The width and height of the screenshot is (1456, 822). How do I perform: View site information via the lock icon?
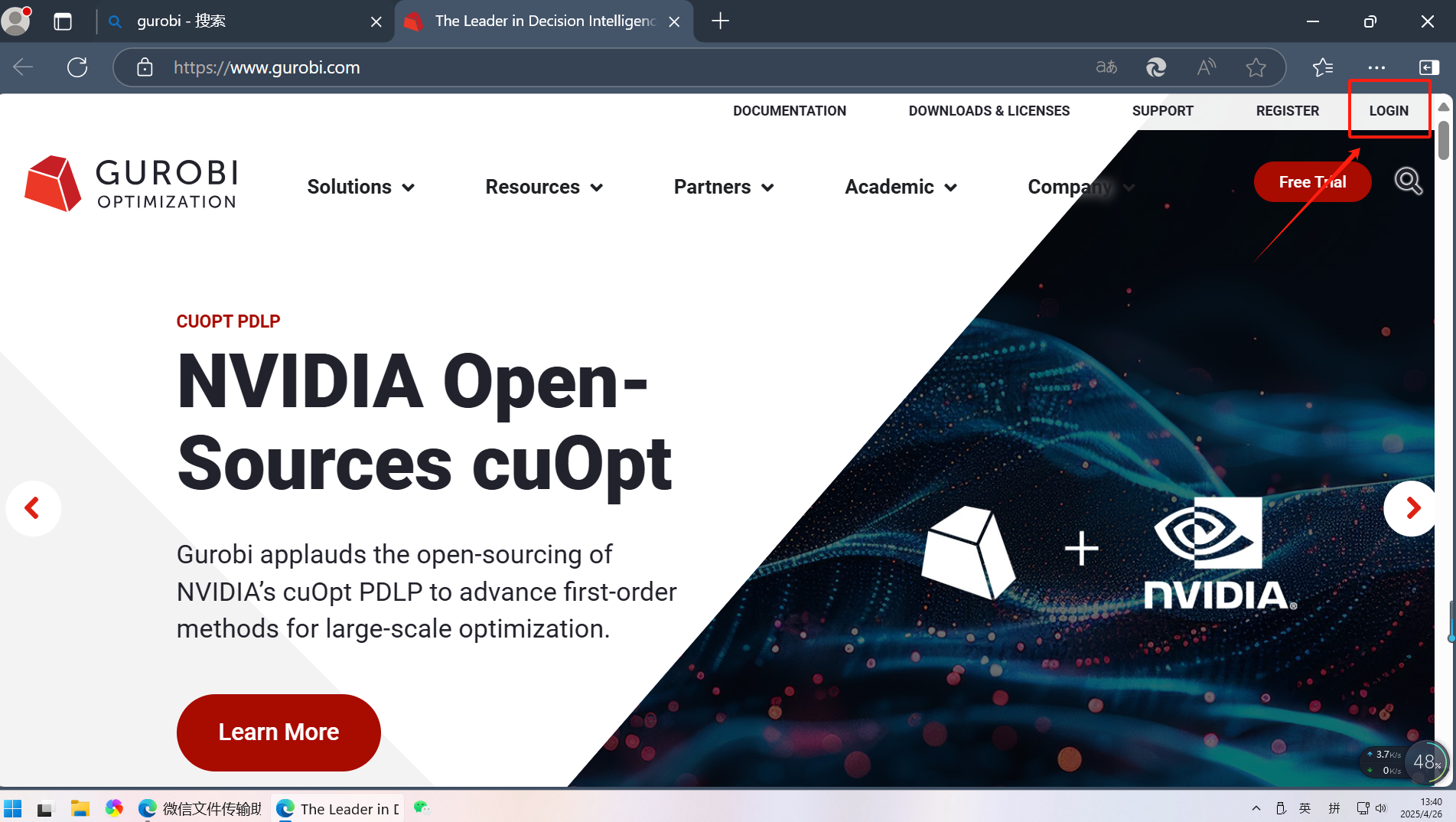tap(145, 67)
